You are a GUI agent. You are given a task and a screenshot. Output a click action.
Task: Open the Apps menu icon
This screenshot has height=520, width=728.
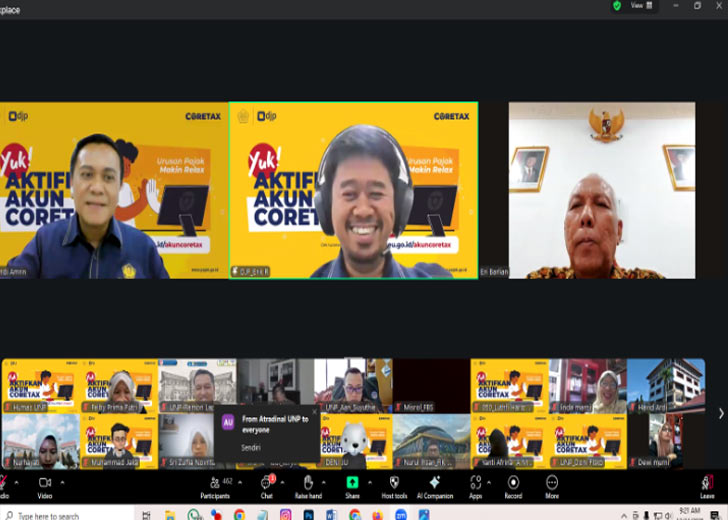tap(475, 485)
